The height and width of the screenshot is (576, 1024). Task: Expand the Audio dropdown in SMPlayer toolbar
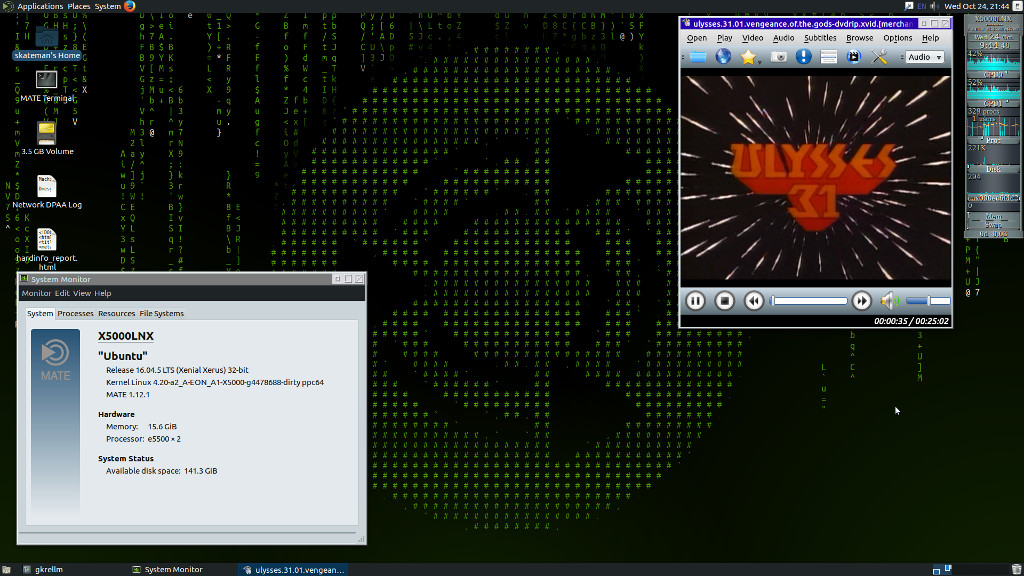point(925,57)
